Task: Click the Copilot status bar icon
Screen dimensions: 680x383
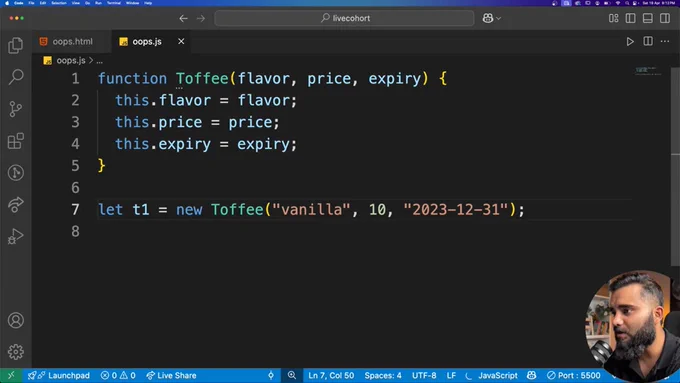Action: 532,375
